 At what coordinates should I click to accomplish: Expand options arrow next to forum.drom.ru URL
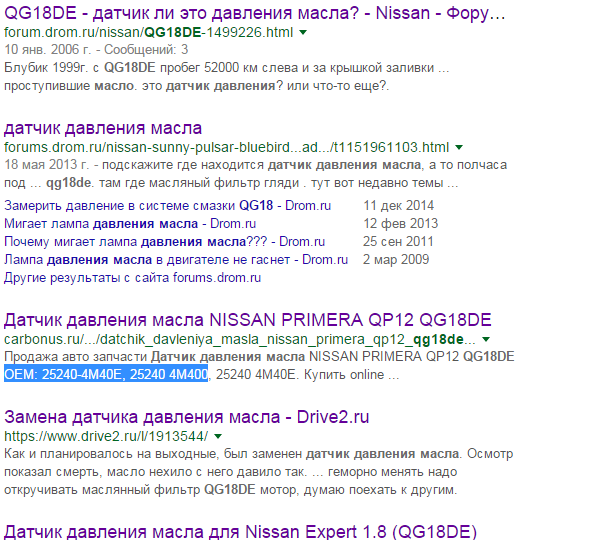coord(303,33)
